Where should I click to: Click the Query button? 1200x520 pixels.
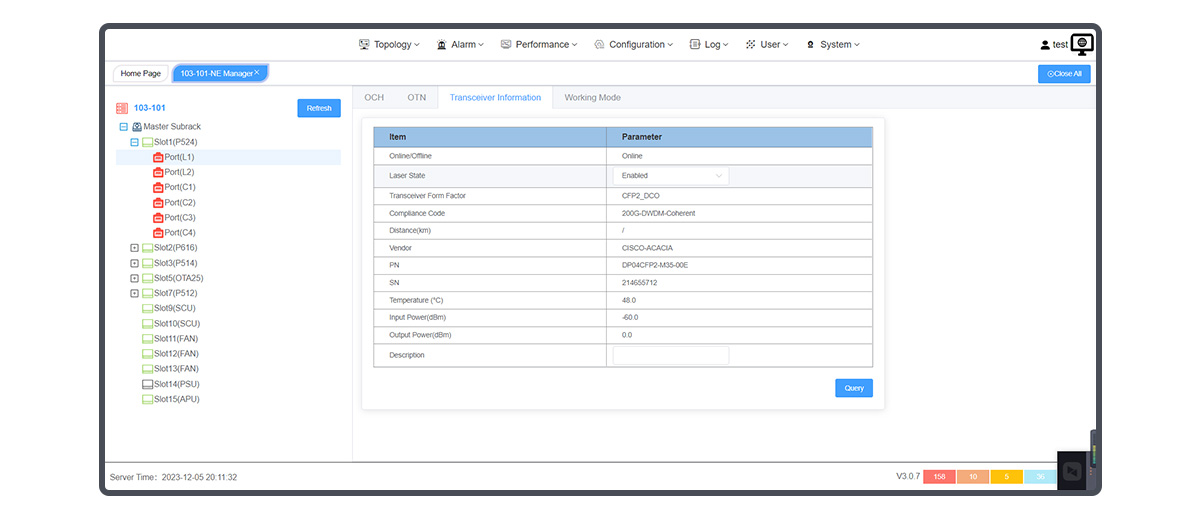pos(854,388)
